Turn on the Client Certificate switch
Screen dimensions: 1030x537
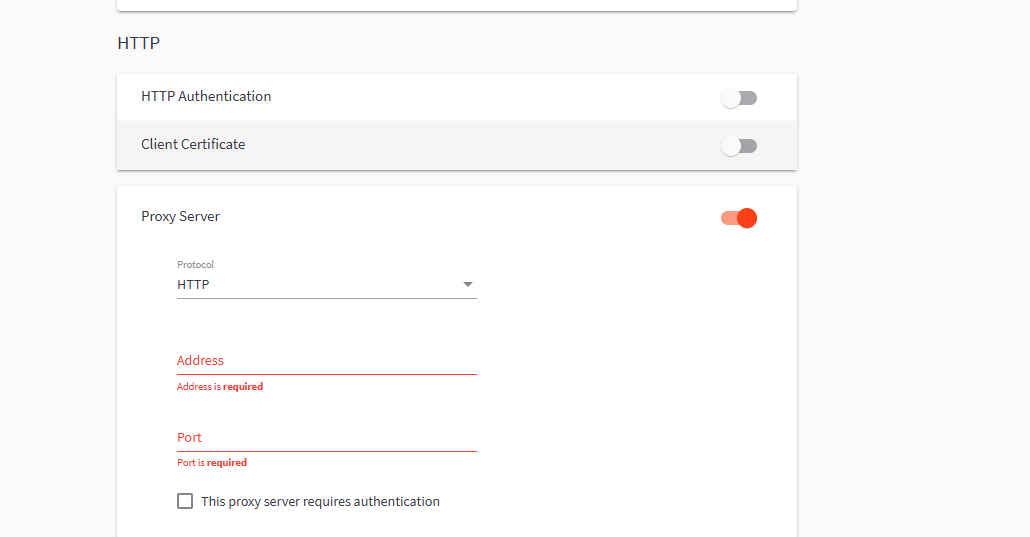pyautogui.click(x=739, y=146)
